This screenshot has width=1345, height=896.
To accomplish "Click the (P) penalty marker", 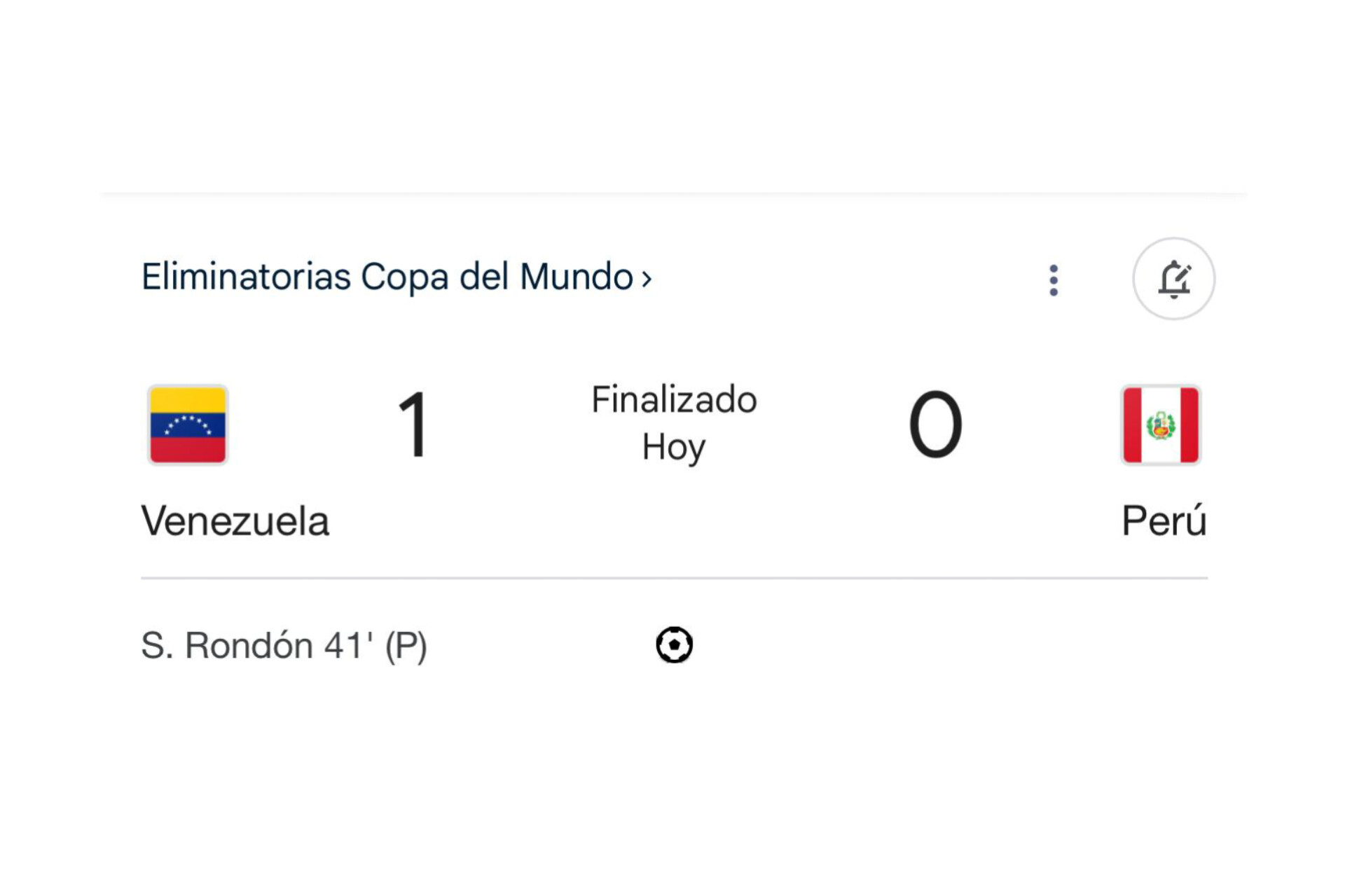I will point(406,645).
